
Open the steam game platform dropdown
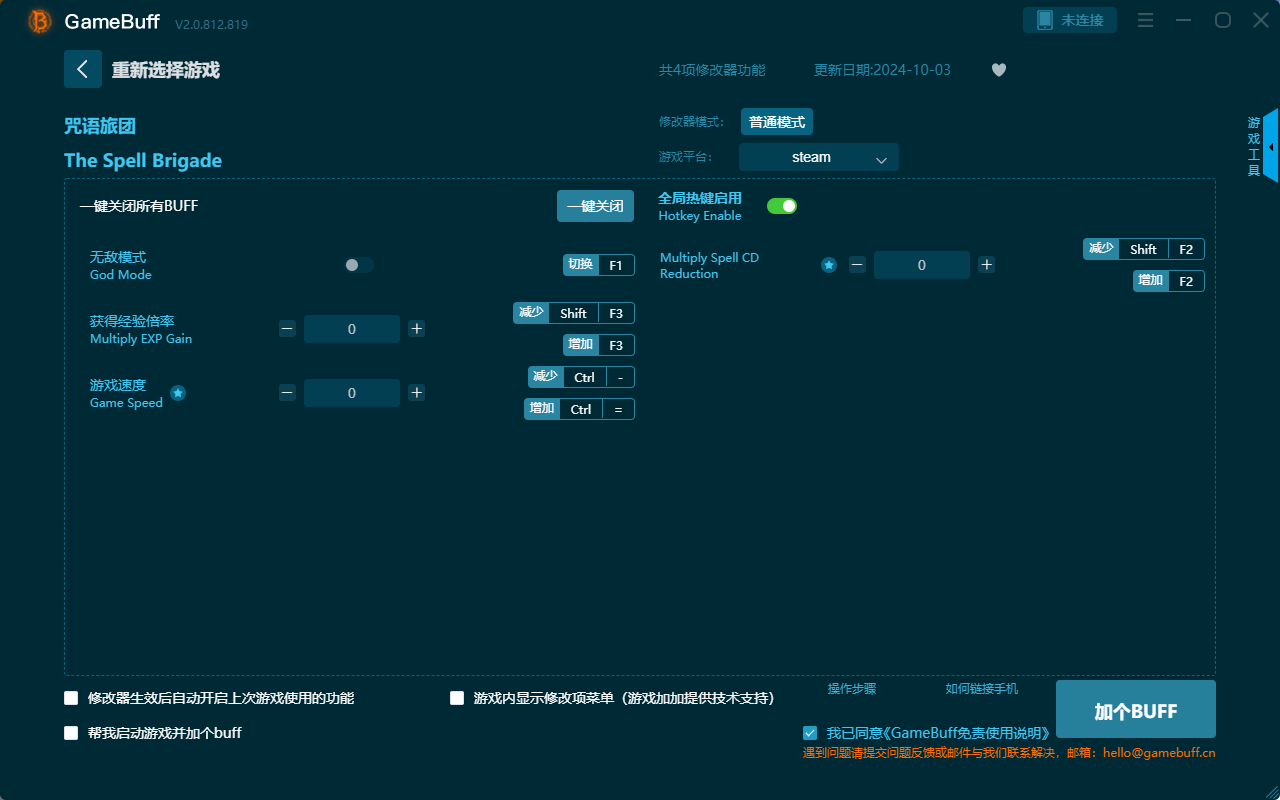tap(818, 157)
